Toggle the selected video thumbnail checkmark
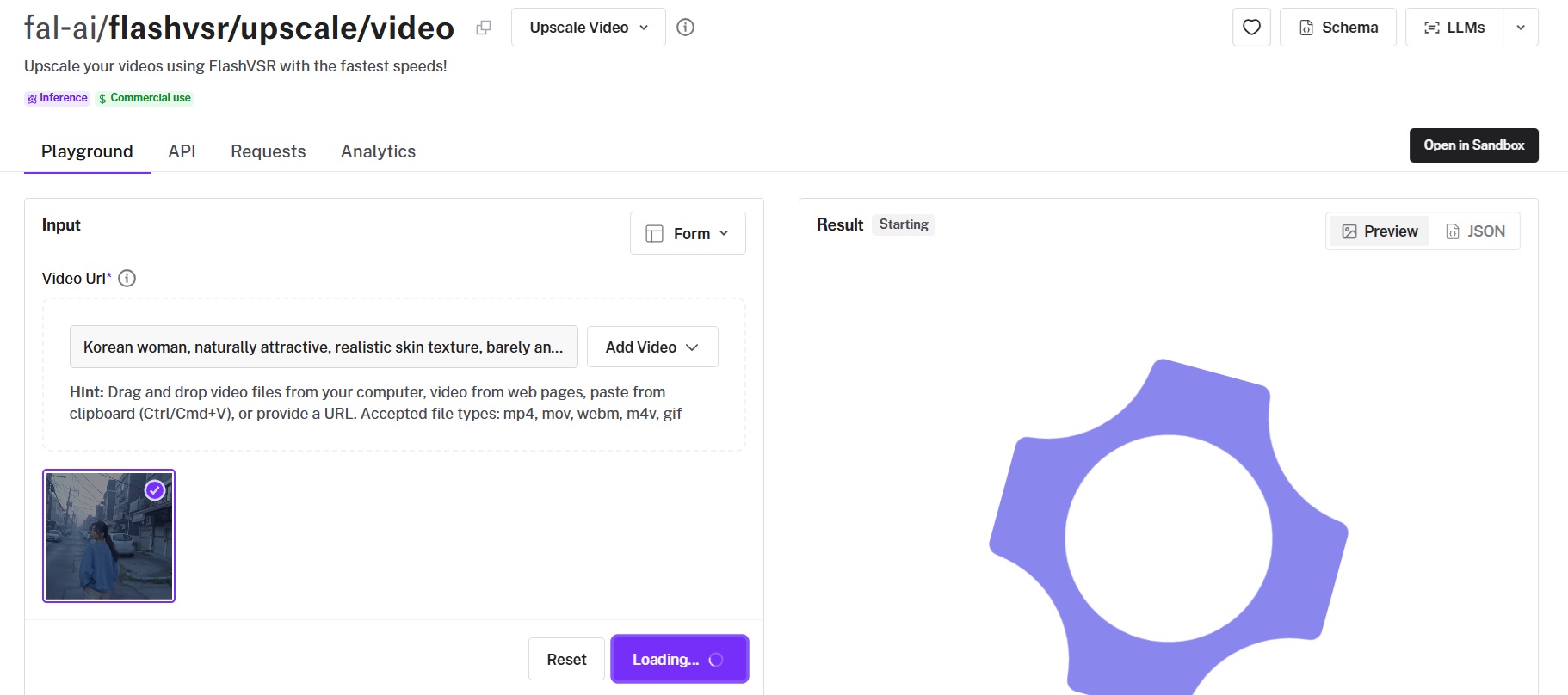1568x695 pixels. pyautogui.click(x=155, y=490)
